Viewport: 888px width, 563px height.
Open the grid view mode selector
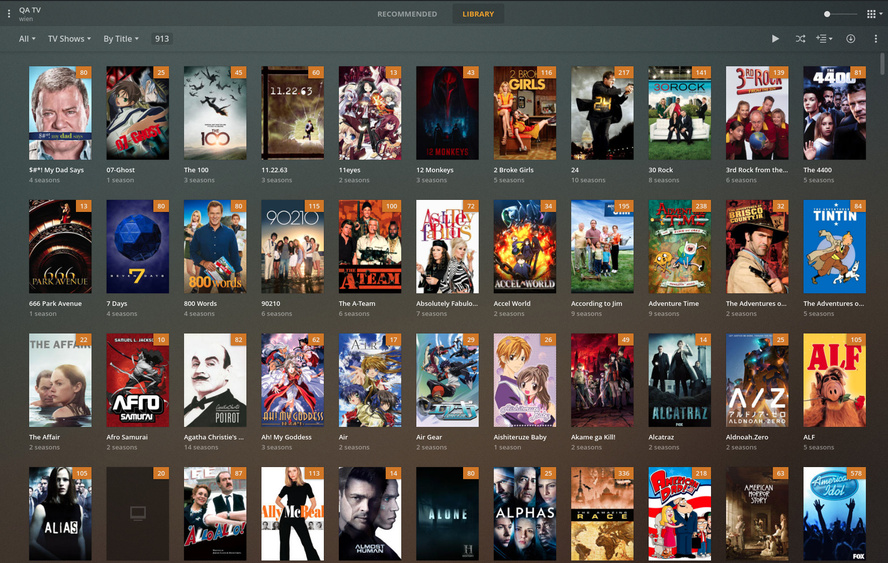[x=874, y=14]
